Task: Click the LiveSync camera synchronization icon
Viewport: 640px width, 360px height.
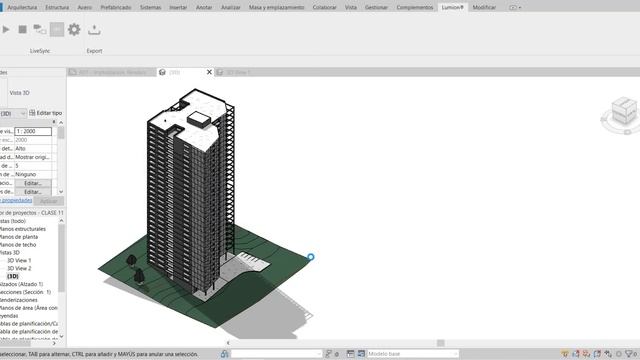Action: [x=40, y=29]
